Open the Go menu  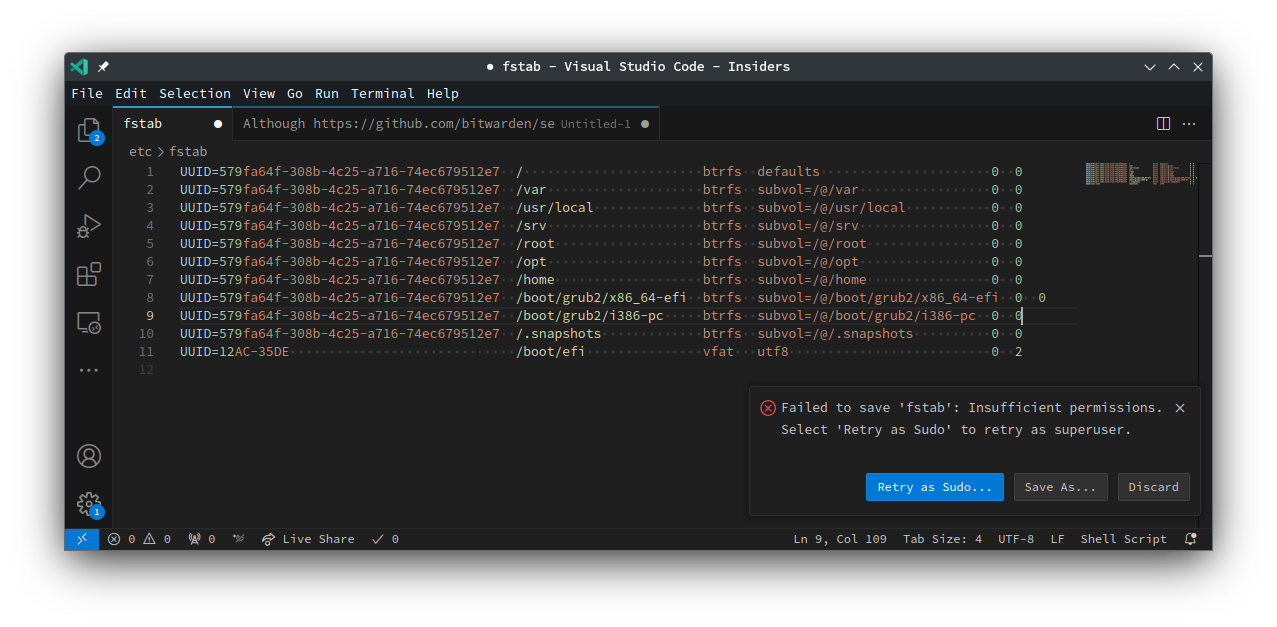(295, 93)
